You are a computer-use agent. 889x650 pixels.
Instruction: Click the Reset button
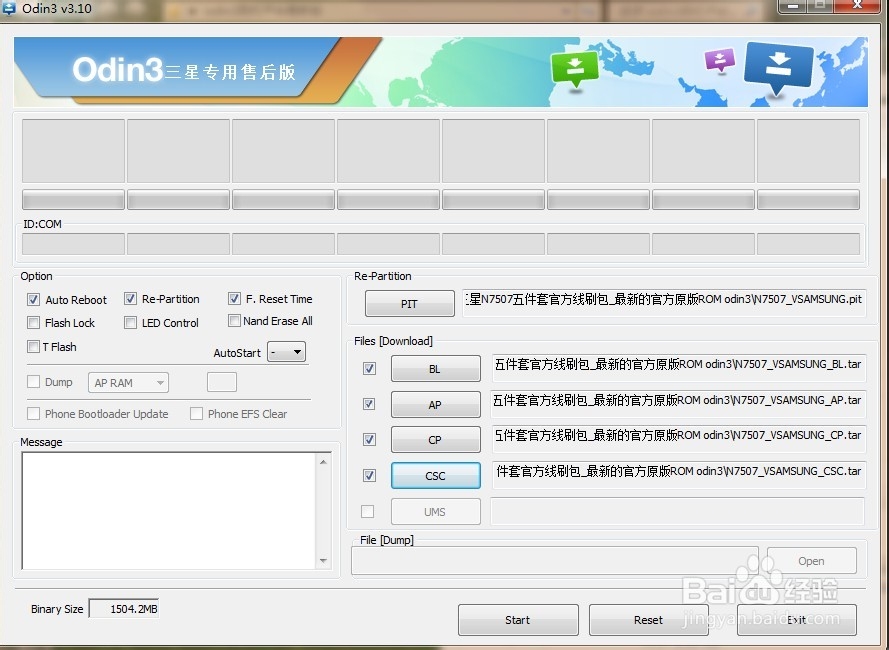(648, 620)
